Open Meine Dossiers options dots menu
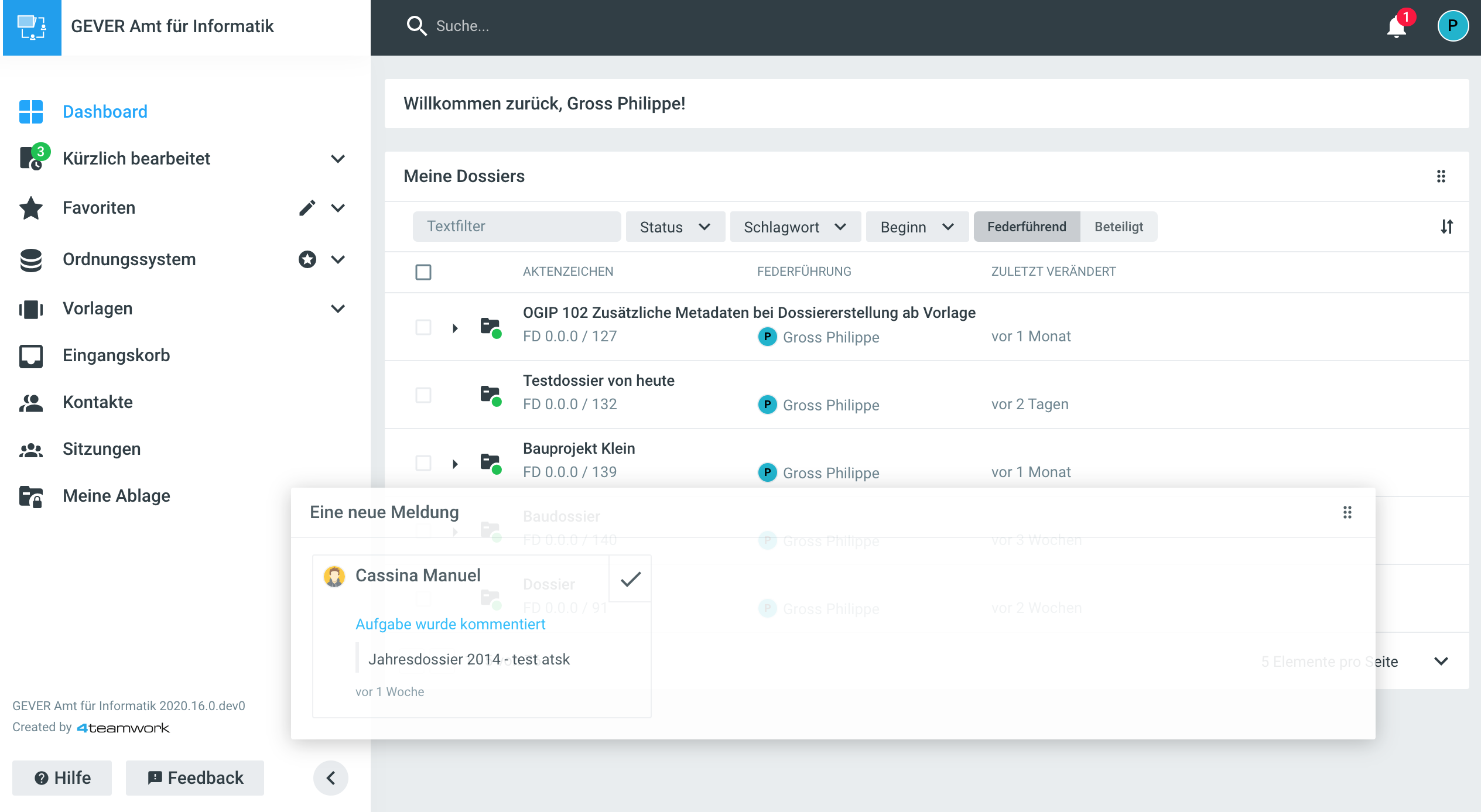Screen dimensions: 1481x812 tap(1441, 176)
